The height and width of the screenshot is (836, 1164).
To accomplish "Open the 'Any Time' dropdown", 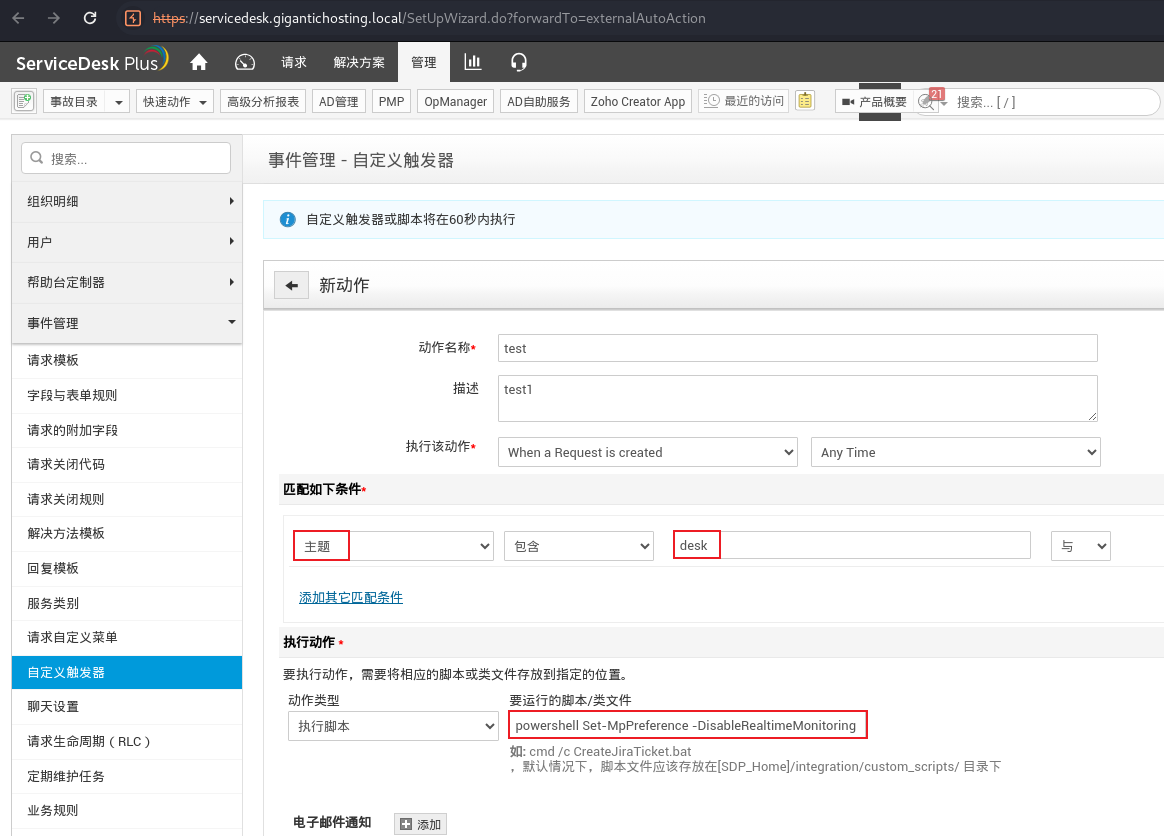I will 955,452.
